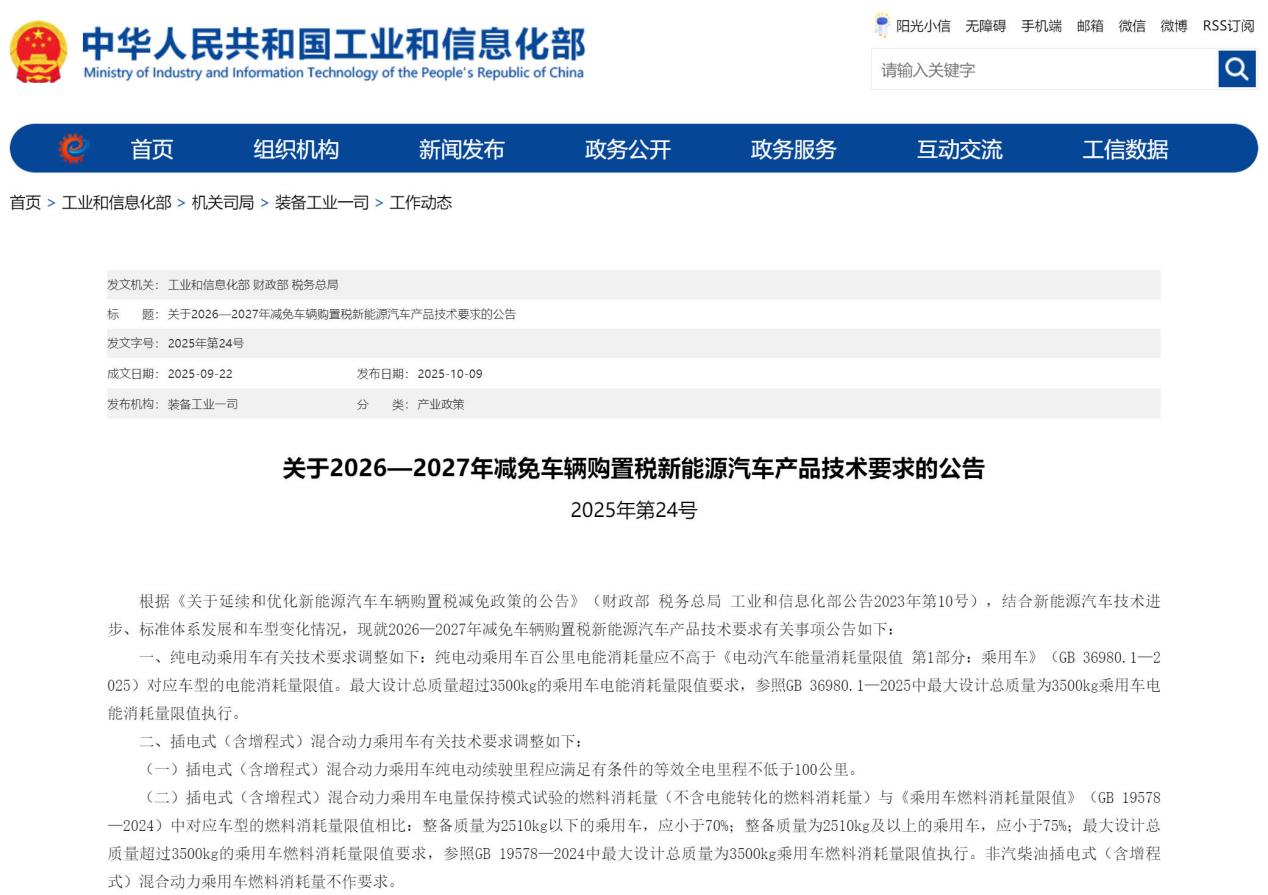
Task: Click the national emblem logo
Action: click(x=39, y=52)
